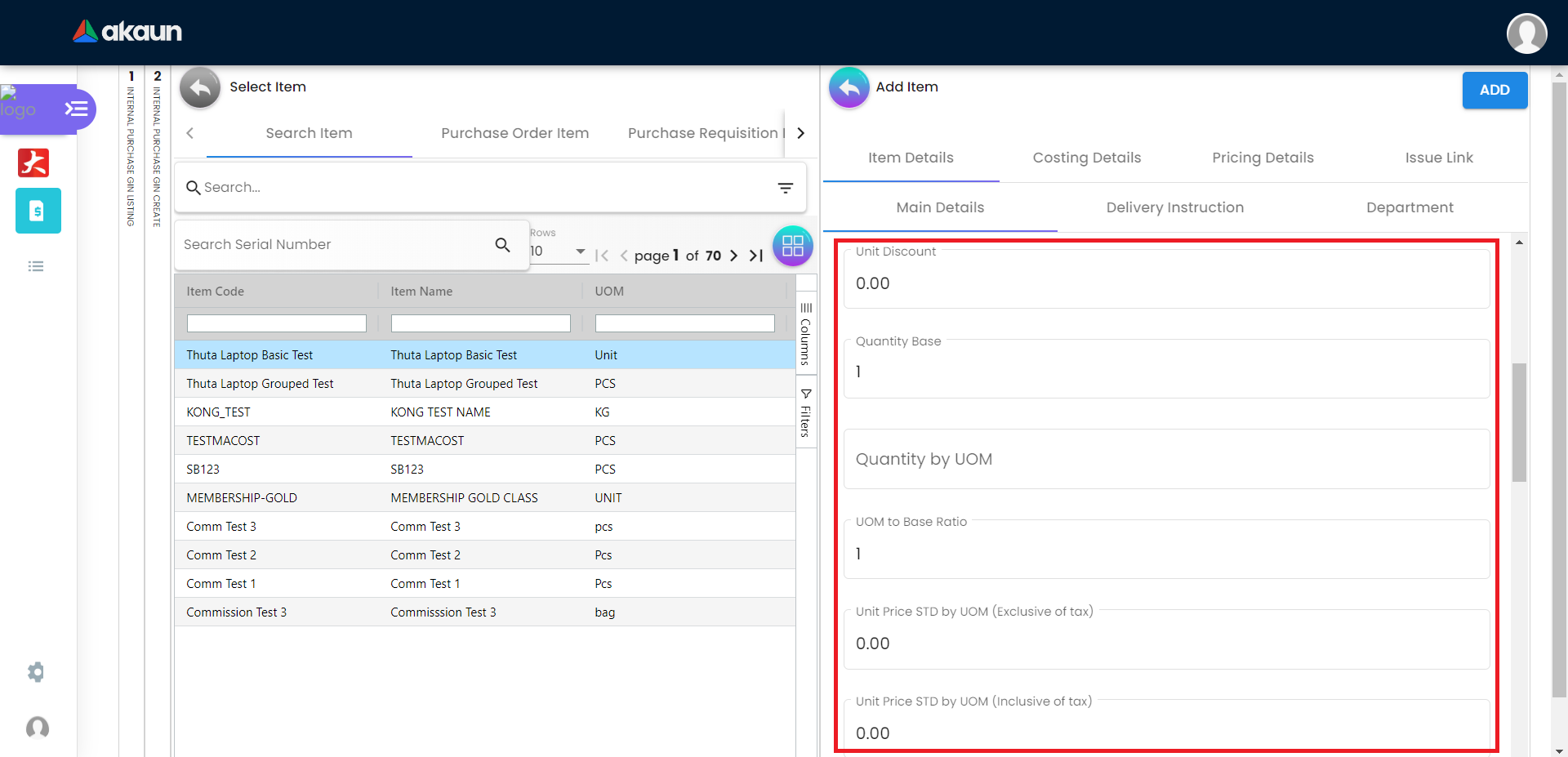Expand the Filters side panel

click(x=805, y=413)
